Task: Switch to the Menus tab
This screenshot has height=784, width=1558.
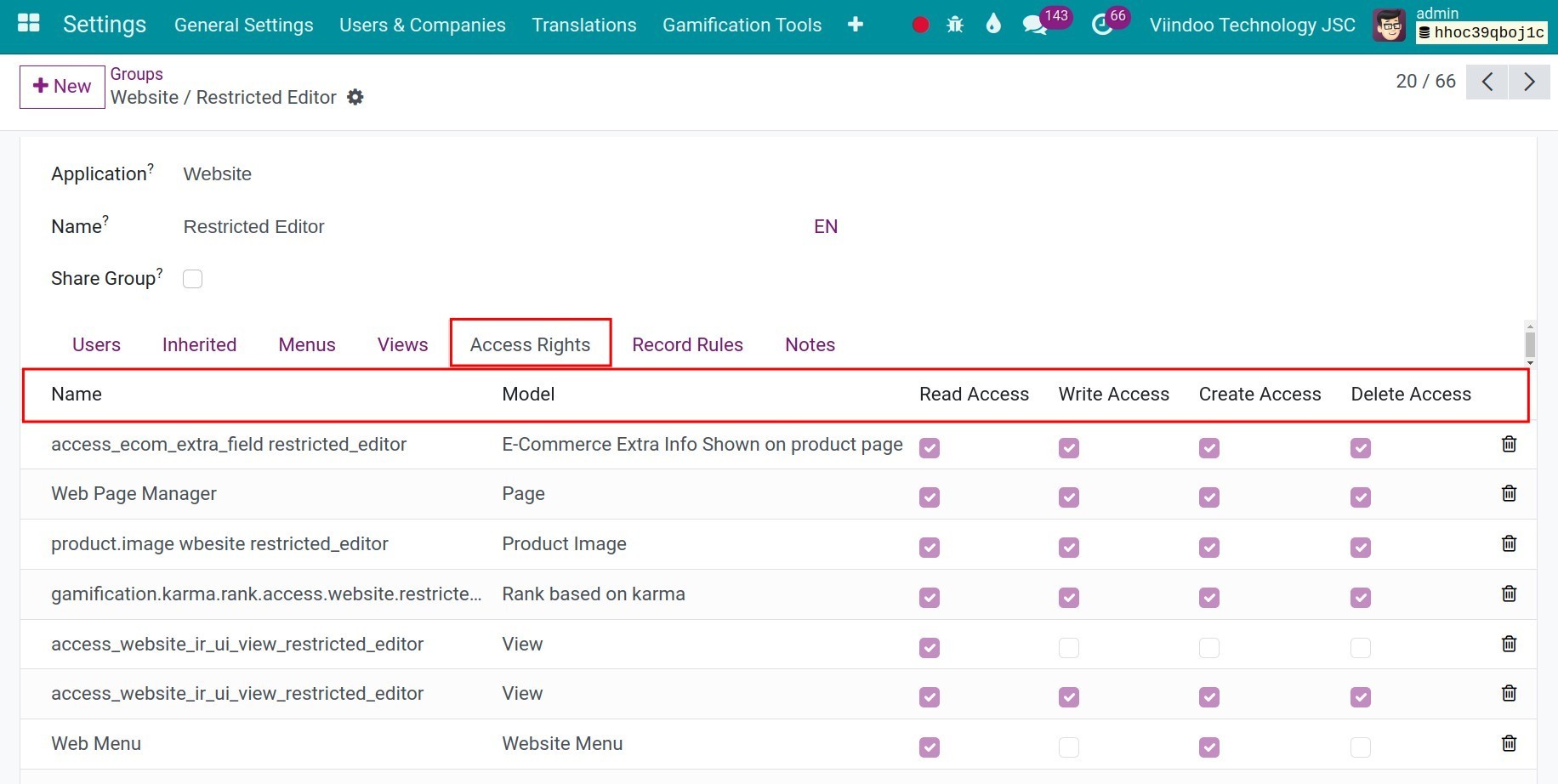Action: [307, 344]
